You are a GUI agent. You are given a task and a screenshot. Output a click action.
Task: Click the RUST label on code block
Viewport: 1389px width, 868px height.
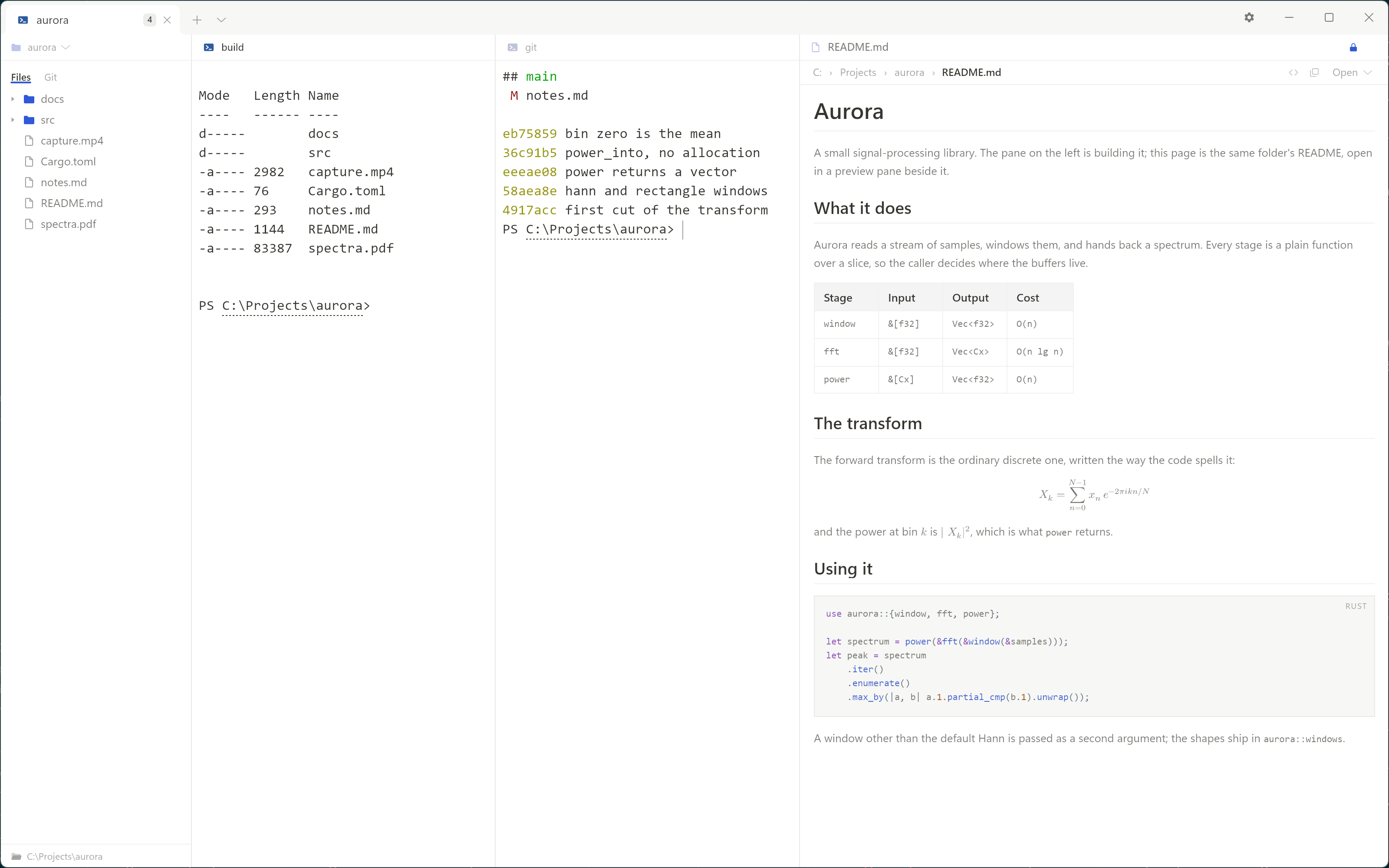coord(1356,606)
